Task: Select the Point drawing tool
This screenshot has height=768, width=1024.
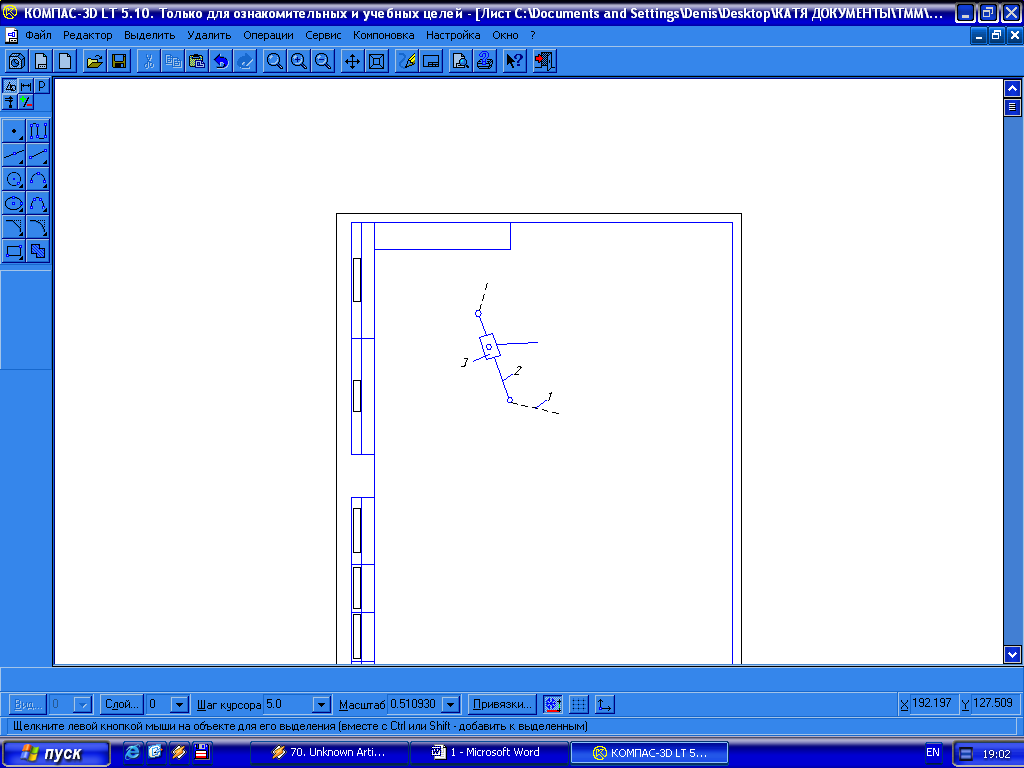Action: [x=14, y=131]
